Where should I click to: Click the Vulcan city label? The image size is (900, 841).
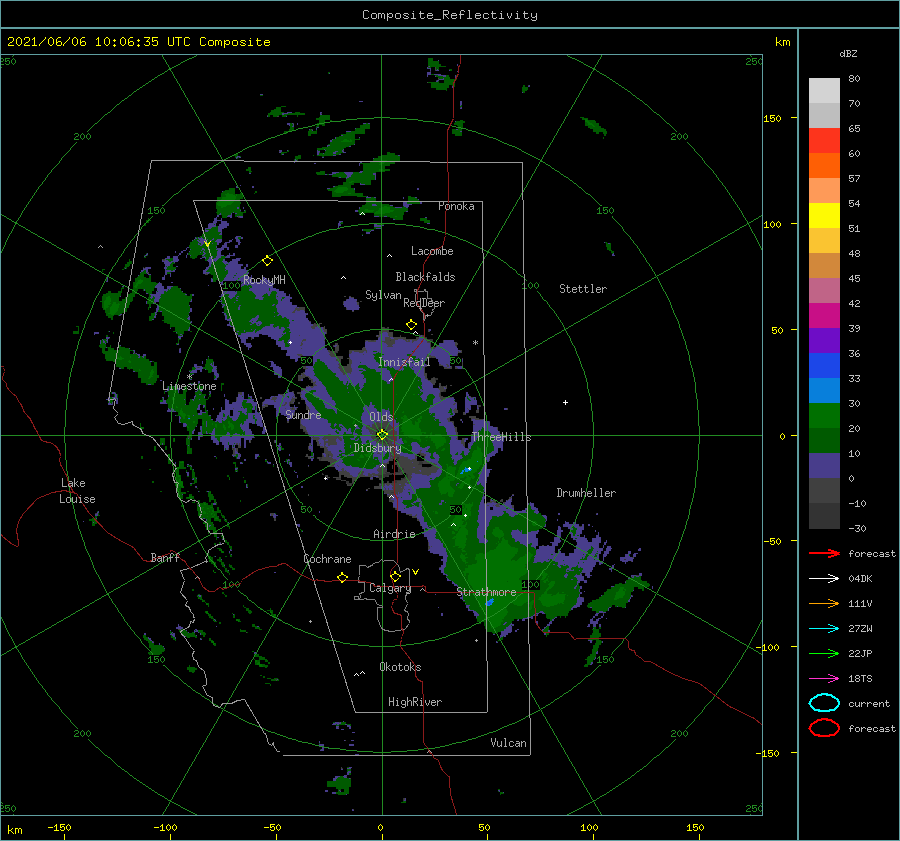(508, 743)
